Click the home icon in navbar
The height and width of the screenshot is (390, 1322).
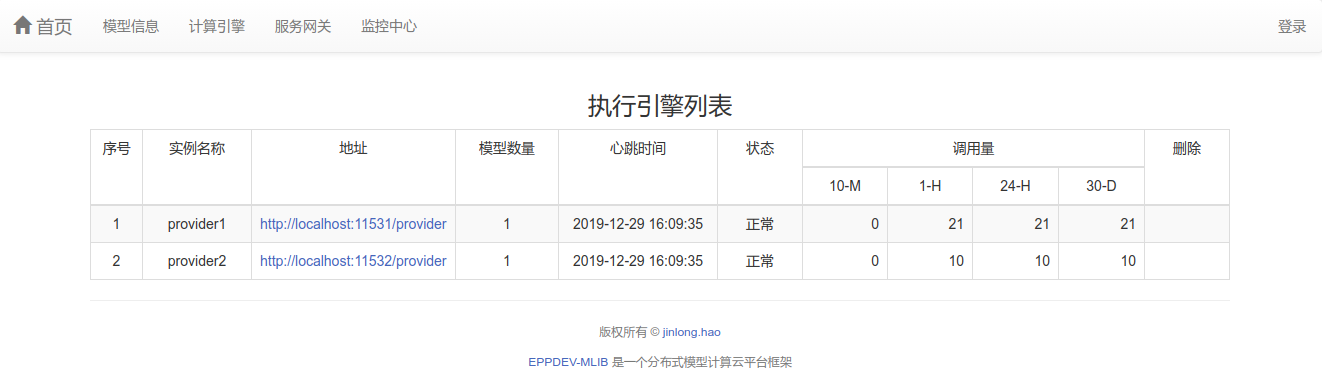(x=22, y=26)
